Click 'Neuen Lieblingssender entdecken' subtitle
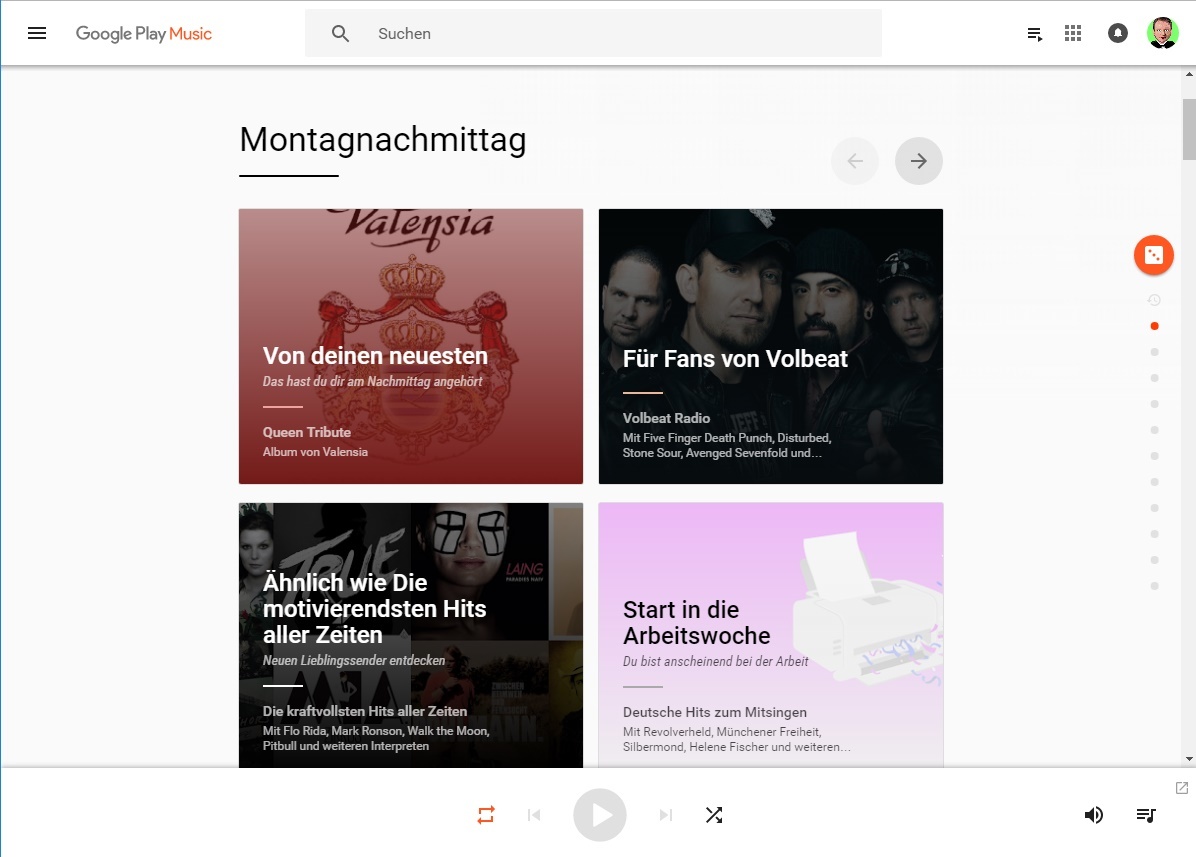 [354, 660]
